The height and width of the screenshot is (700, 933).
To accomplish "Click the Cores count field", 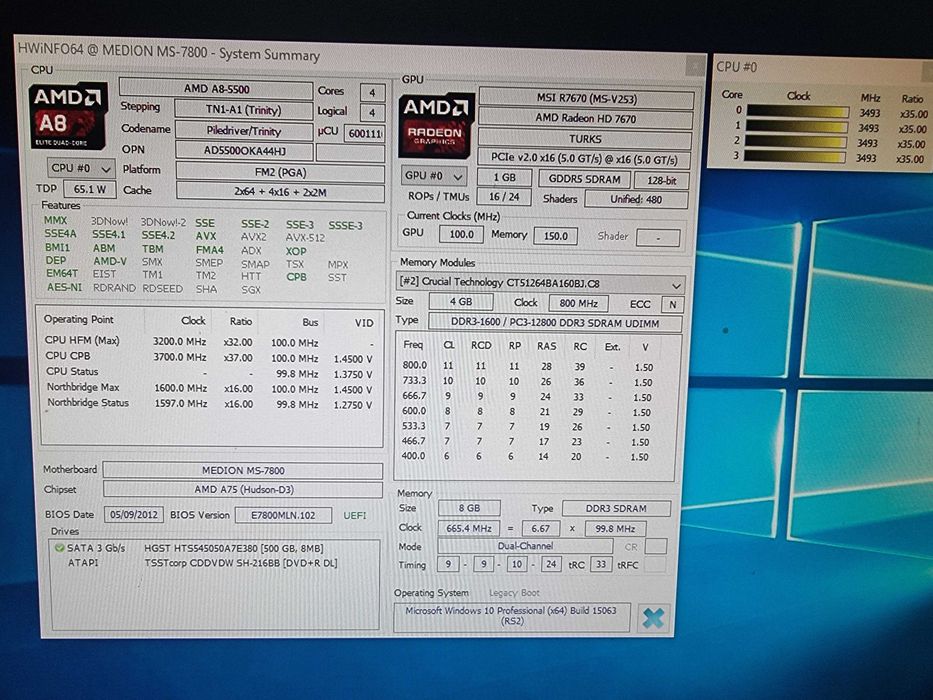I will tap(372, 92).
